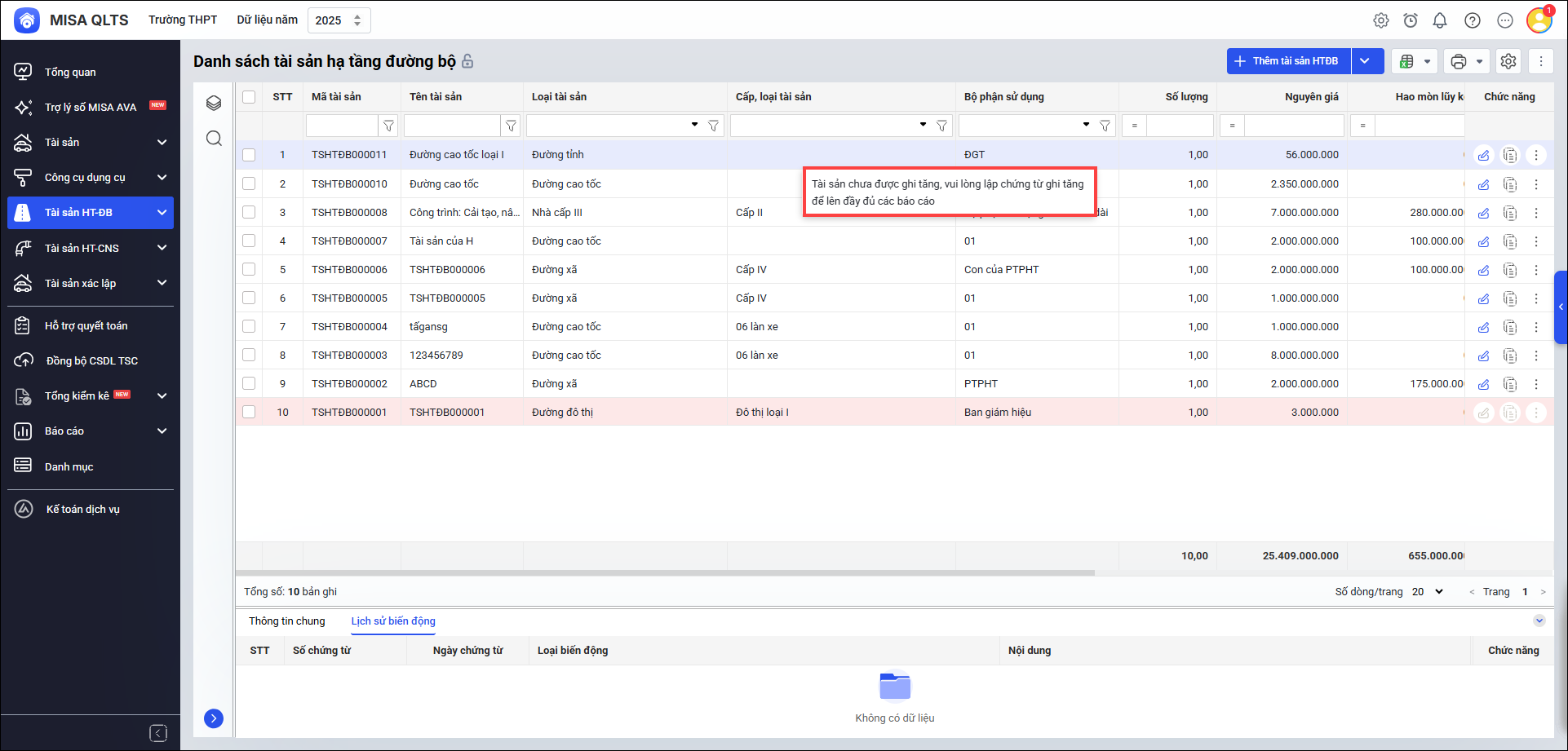1568x751 pixels.
Task: Click the search magnifier icon beside table
Action: 214,139
